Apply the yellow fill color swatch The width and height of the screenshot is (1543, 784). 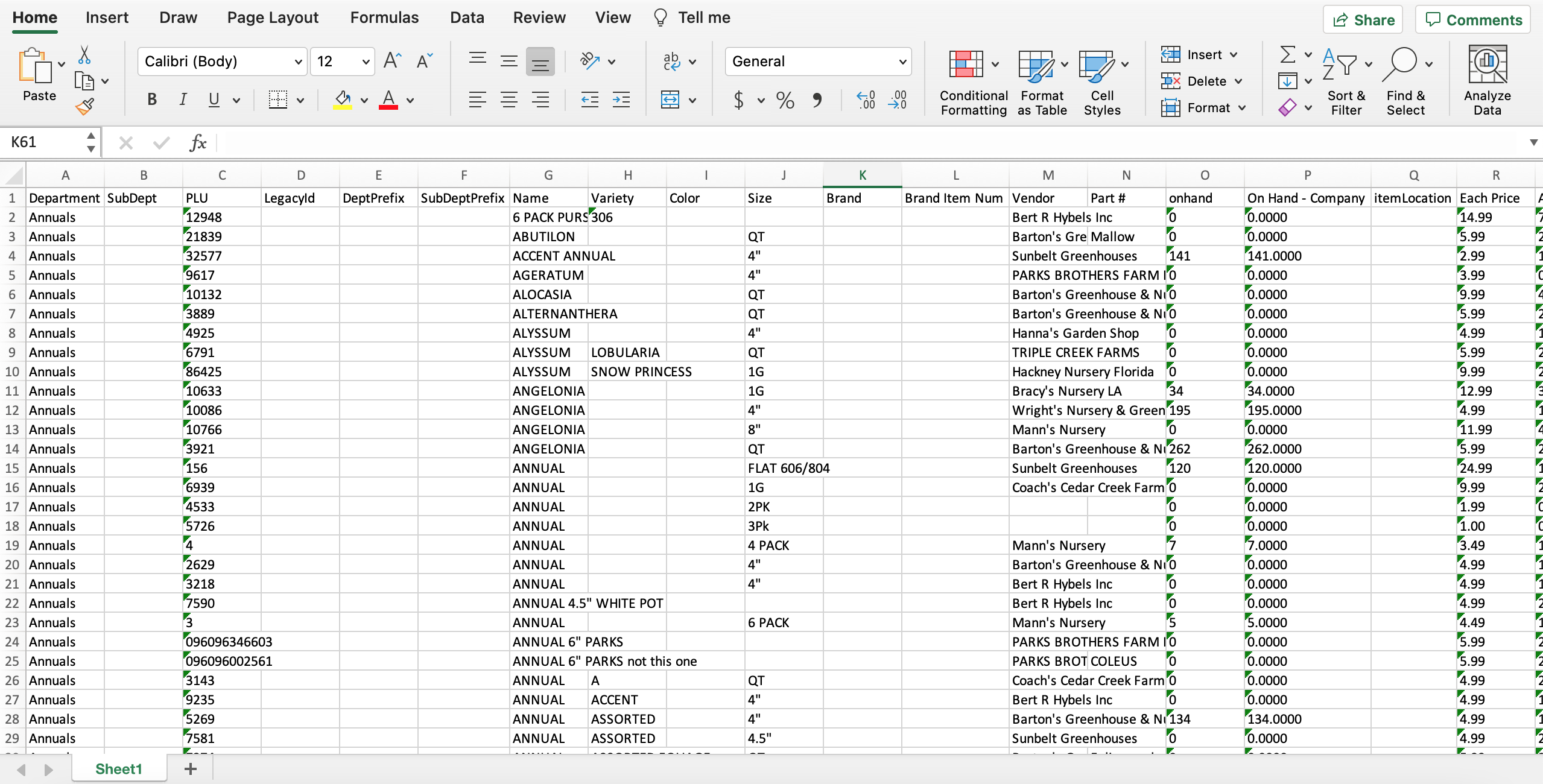coord(343,100)
